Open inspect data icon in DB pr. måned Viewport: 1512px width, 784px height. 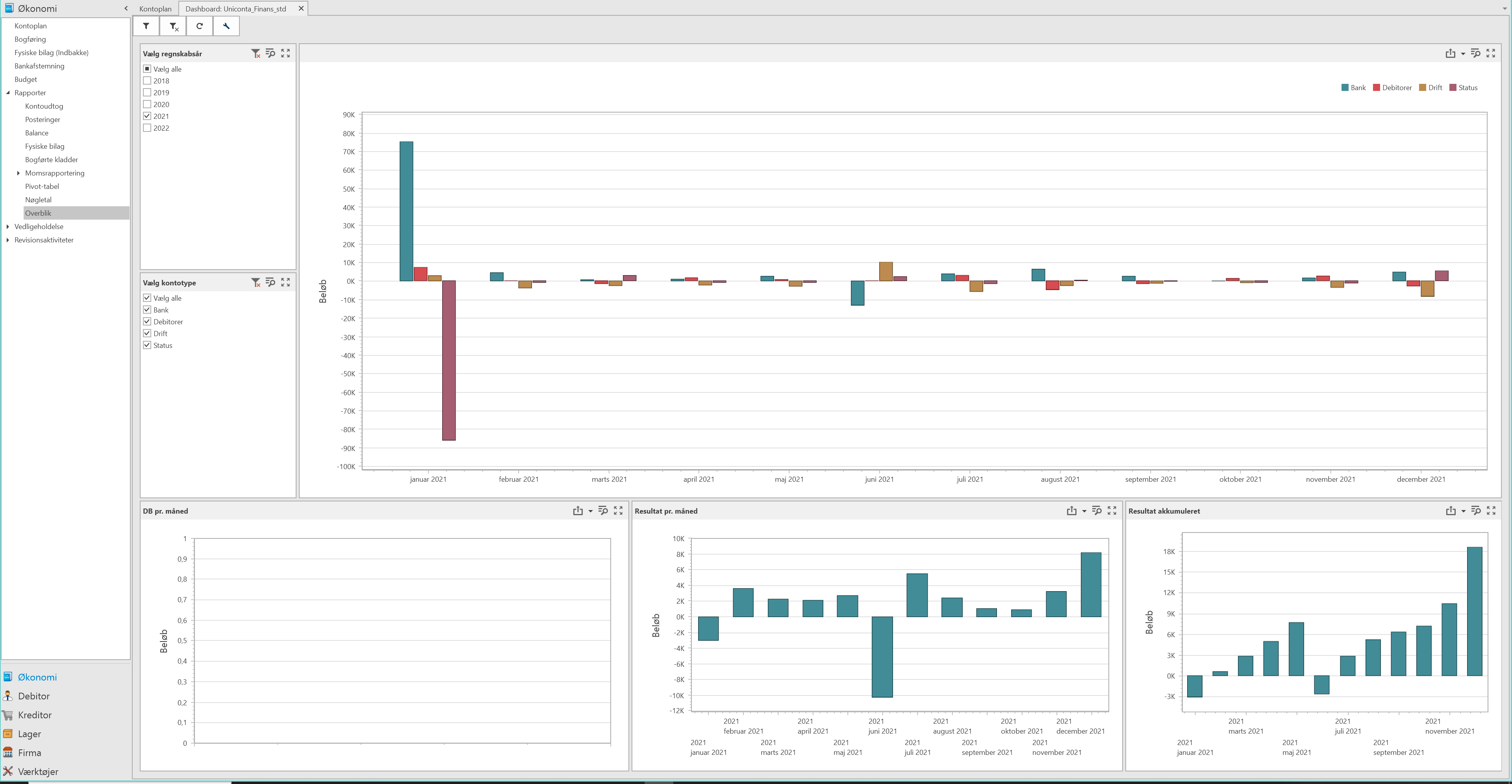(603, 511)
